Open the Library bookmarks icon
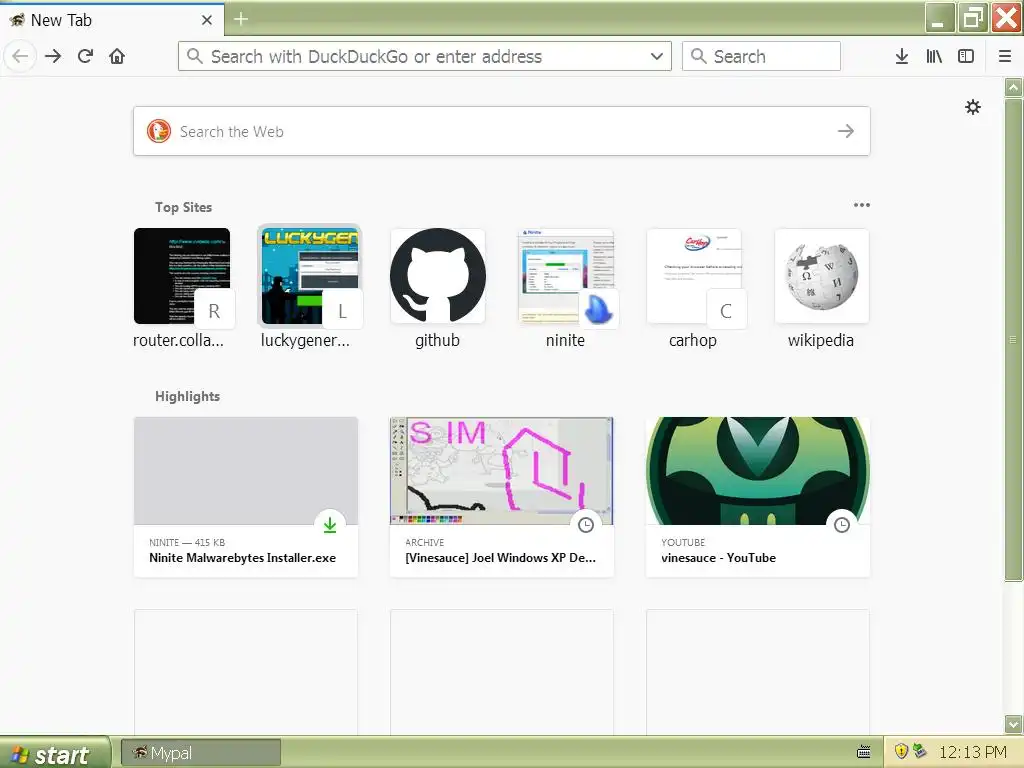Image resolution: width=1024 pixels, height=768 pixels. tap(934, 56)
